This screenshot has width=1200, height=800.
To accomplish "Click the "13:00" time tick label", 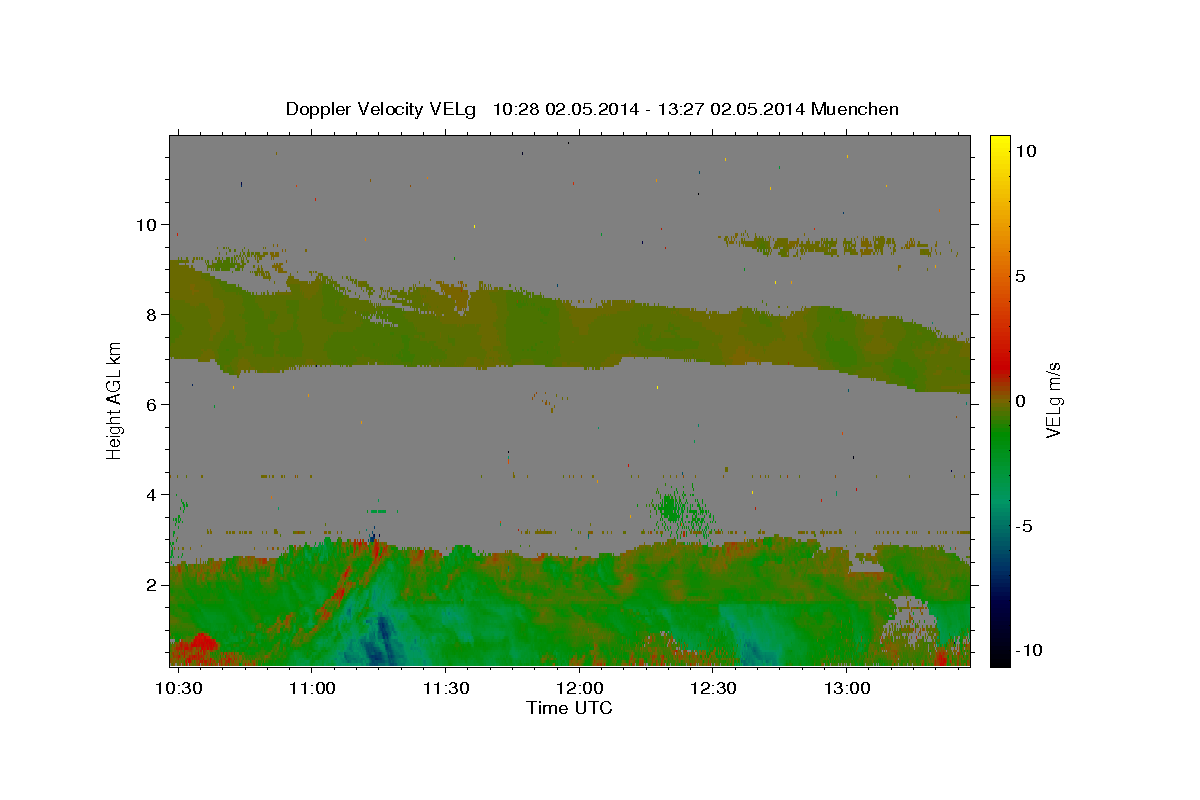I will 847,689.
